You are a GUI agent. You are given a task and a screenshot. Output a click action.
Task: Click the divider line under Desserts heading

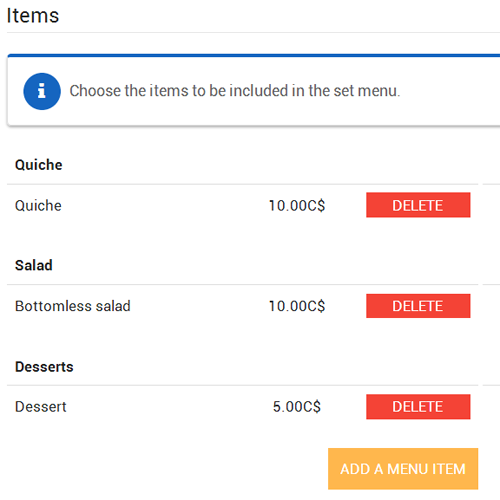click(x=242, y=385)
